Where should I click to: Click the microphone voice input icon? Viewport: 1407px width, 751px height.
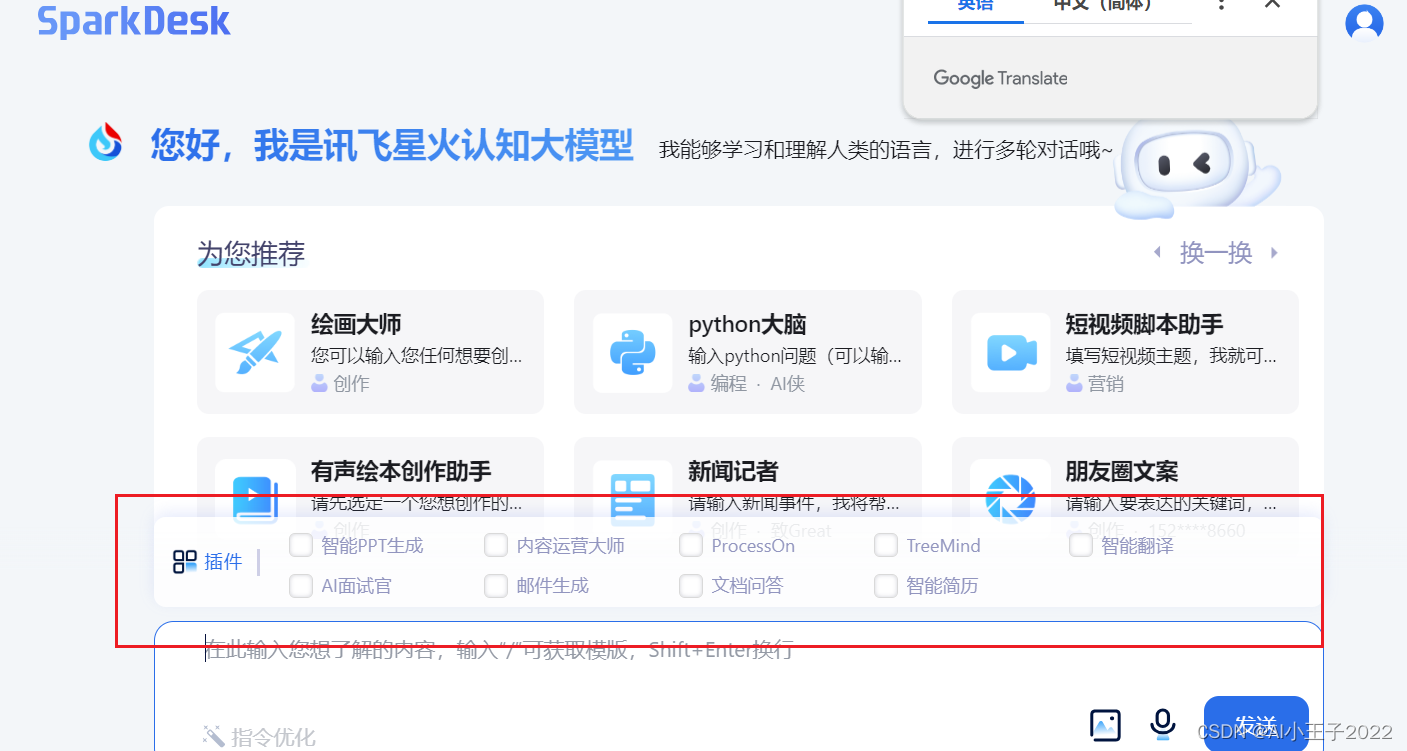pyautogui.click(x=1162, y=724)
